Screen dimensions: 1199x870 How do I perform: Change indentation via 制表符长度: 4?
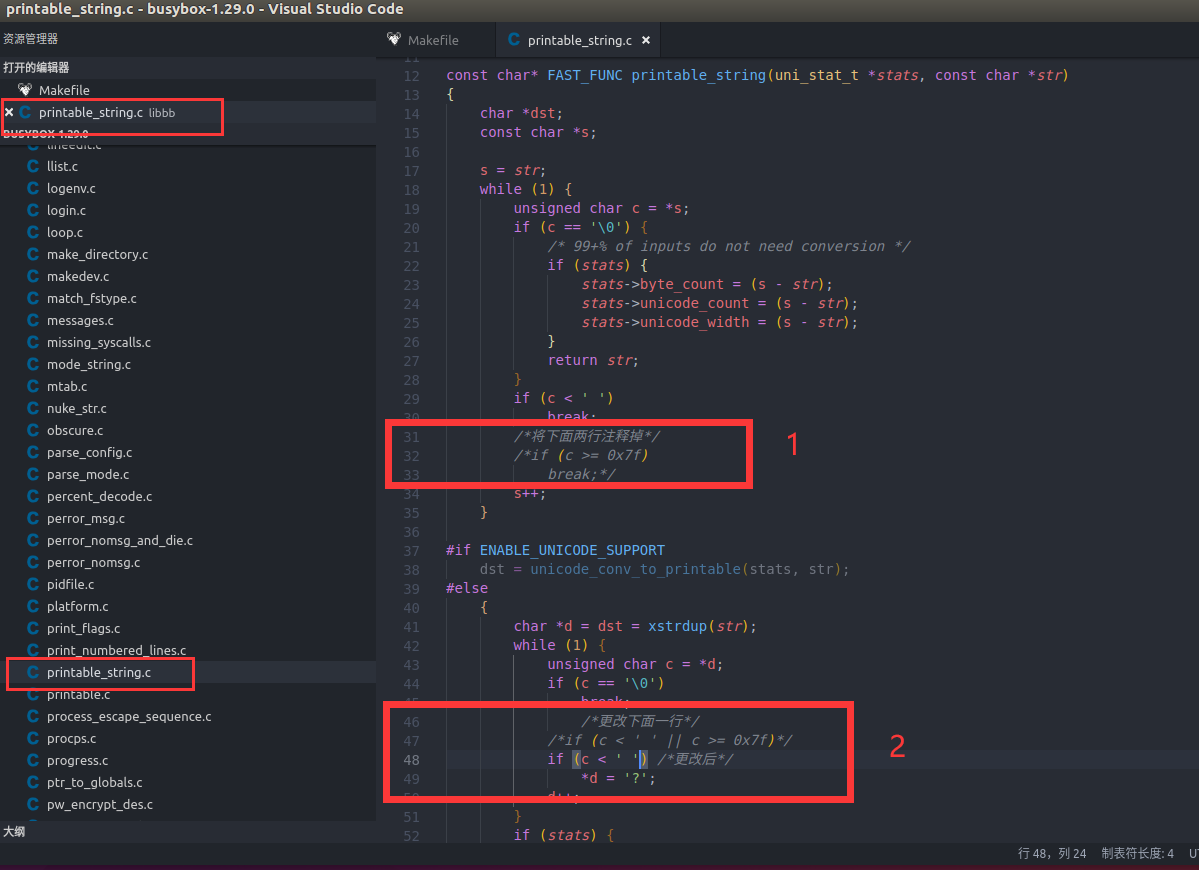click(x=1137, y=853)
